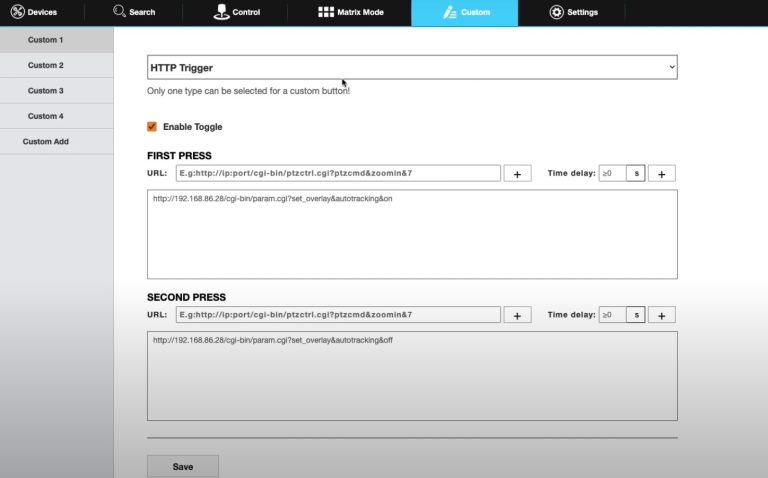The width and height of the screenshot is (768, 478).
Task: Select the Custom 2 sidebar tab
Action: pyautogui.click(x=46, y=65)
